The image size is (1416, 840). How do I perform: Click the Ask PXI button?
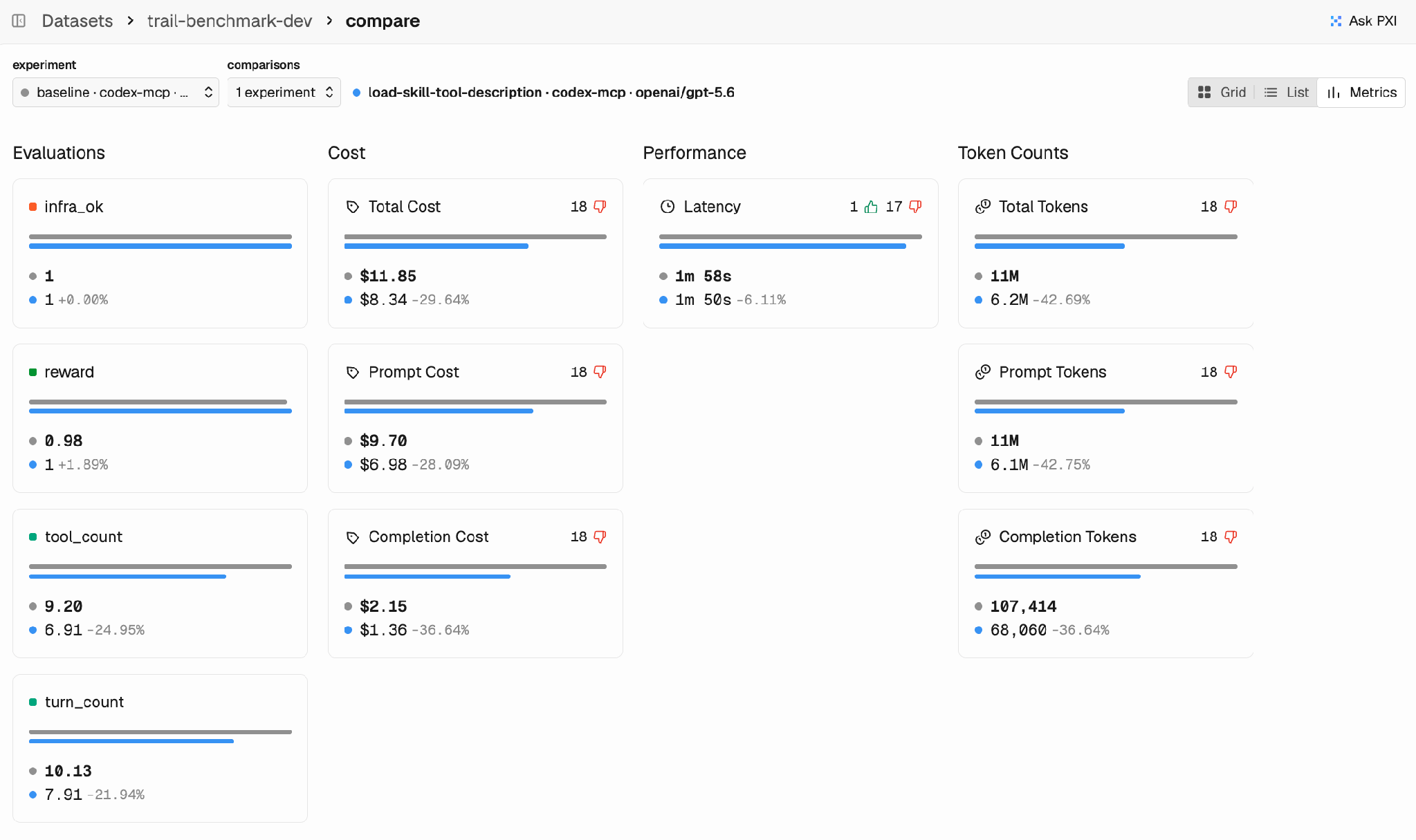pos(1363,21)
